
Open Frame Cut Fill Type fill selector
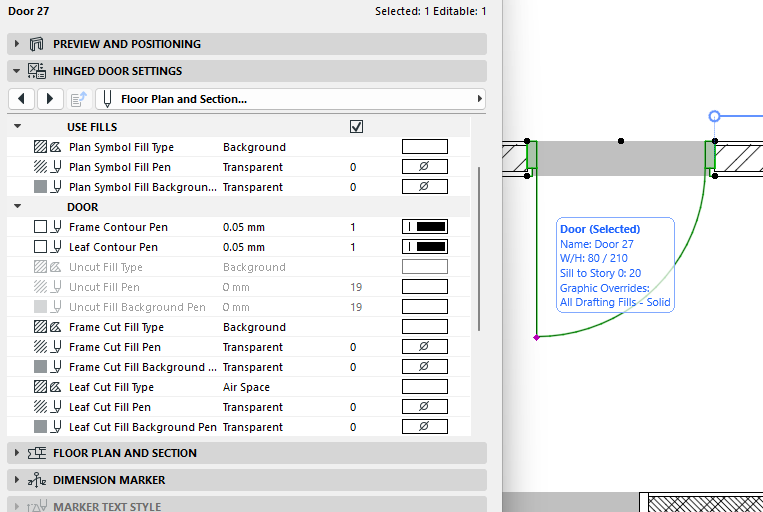coord(425,327)
